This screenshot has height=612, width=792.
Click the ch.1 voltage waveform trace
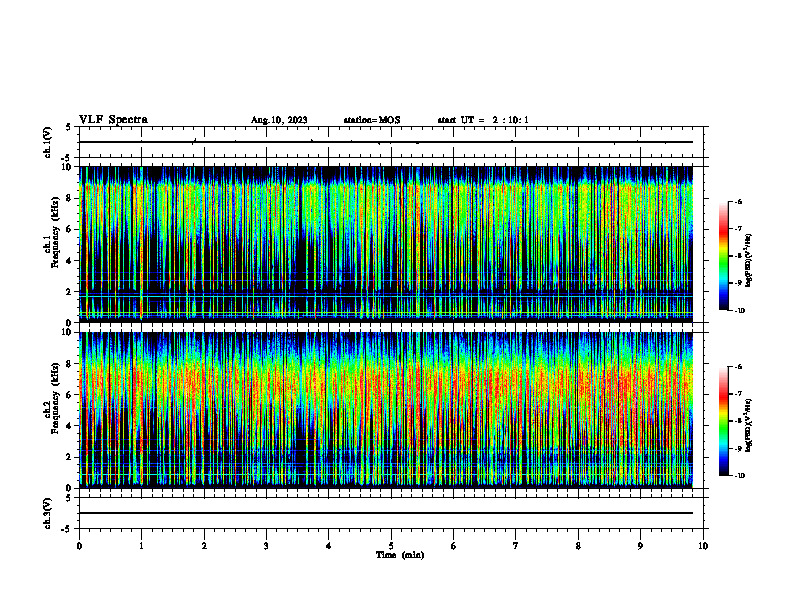(386, 142)
